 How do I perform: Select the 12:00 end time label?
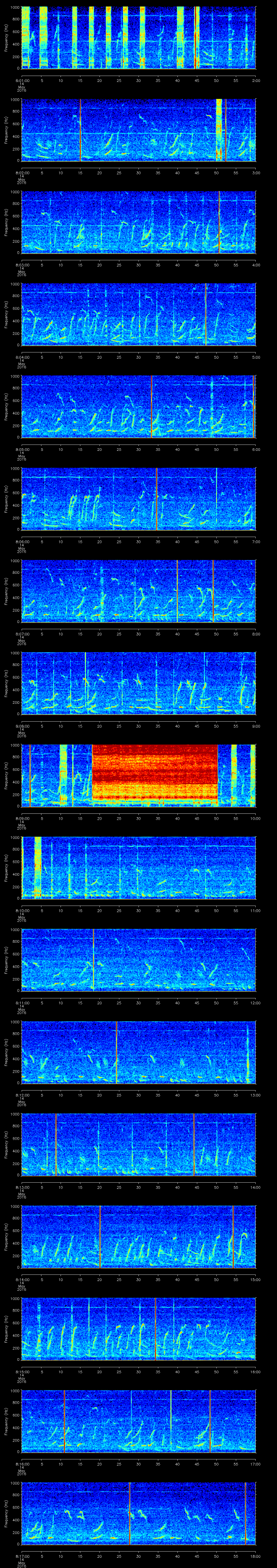[x=256, y=1003]
